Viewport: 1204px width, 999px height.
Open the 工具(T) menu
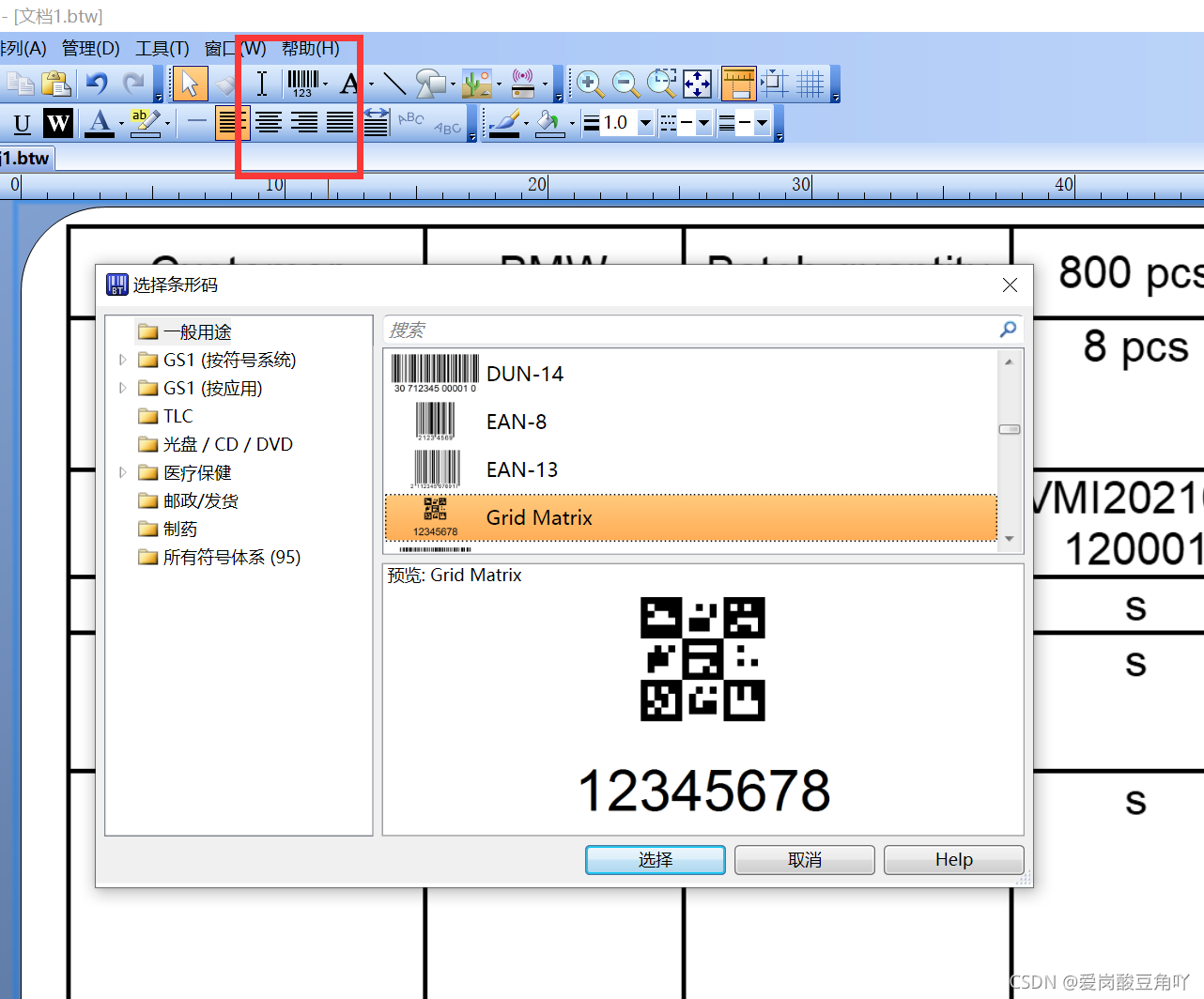point(162,48)
